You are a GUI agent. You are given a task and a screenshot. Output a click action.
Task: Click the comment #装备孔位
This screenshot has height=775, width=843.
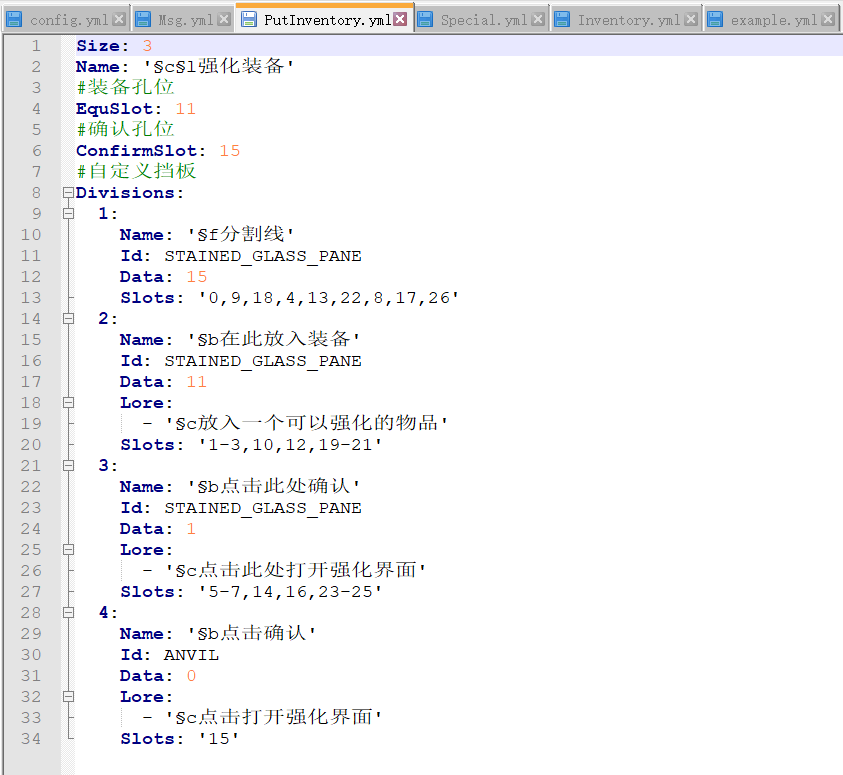125,87
